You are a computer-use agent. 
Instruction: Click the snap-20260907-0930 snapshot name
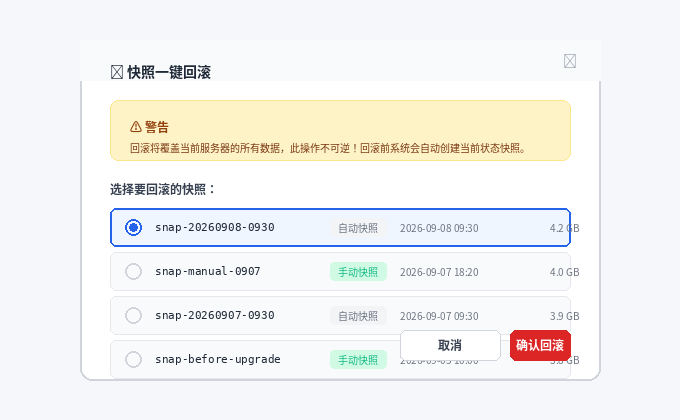tap(215, 315)
